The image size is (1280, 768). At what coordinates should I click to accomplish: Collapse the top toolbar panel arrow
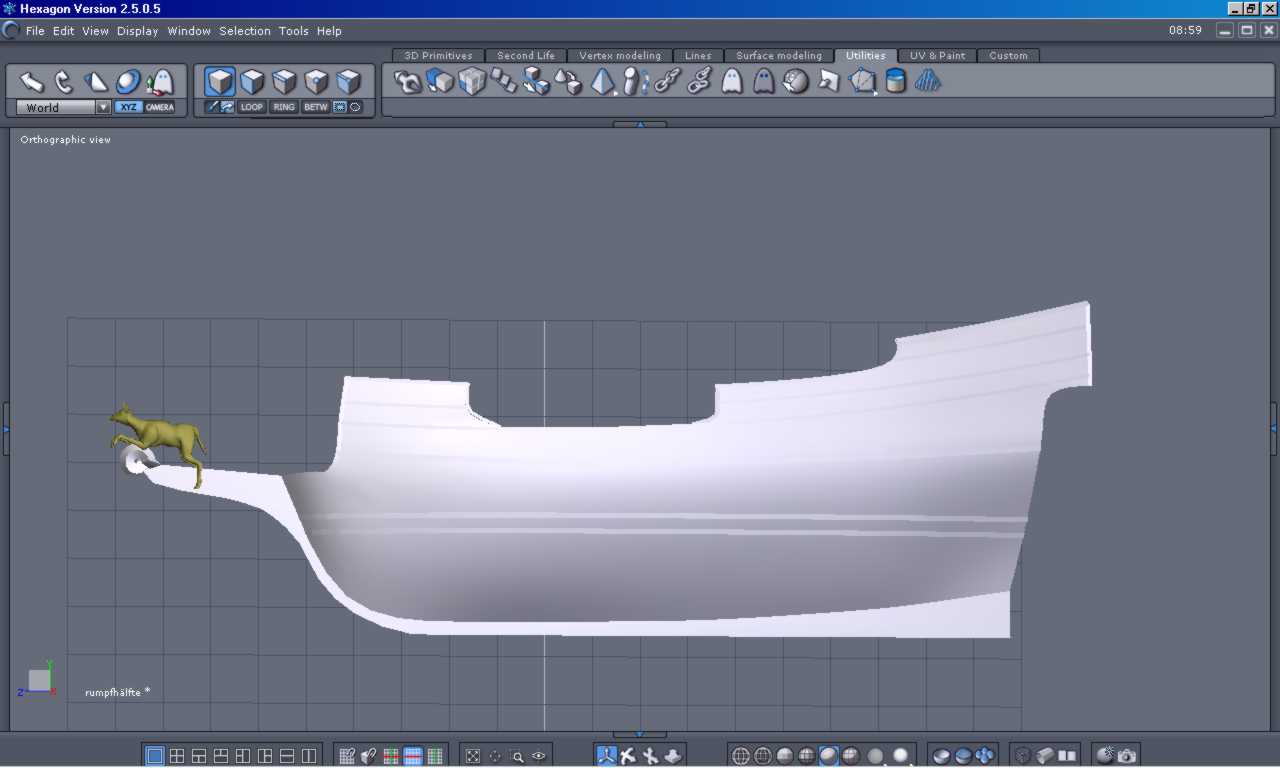pos(640,125)
